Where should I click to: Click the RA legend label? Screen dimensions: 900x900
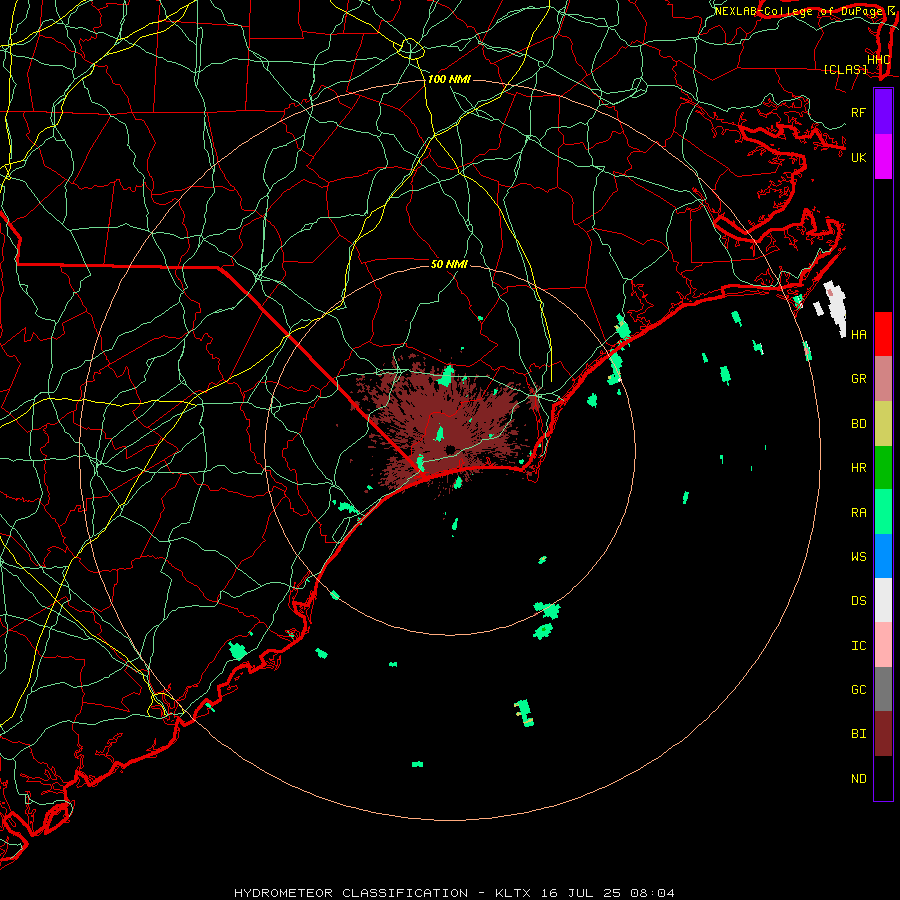click(858, 513)
